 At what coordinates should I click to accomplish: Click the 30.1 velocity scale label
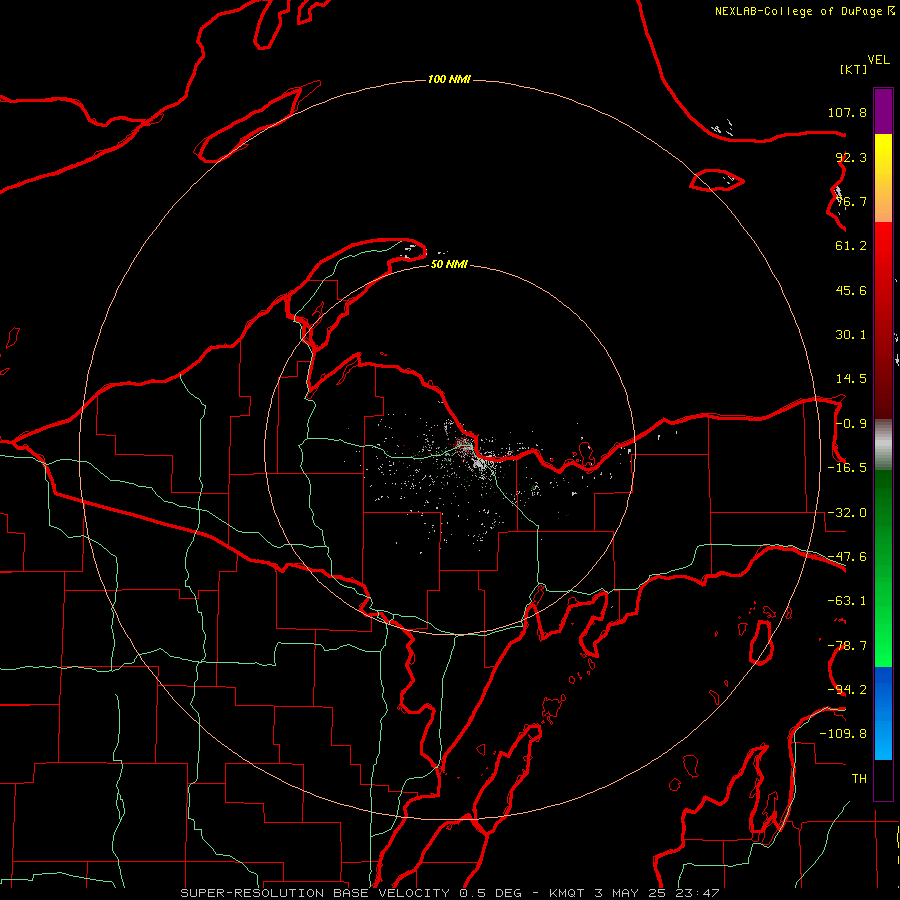tap(851, 335)
